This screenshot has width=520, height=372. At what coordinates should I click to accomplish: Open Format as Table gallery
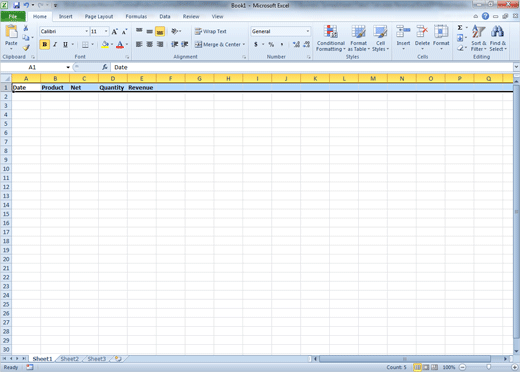(x=359, y=38)
